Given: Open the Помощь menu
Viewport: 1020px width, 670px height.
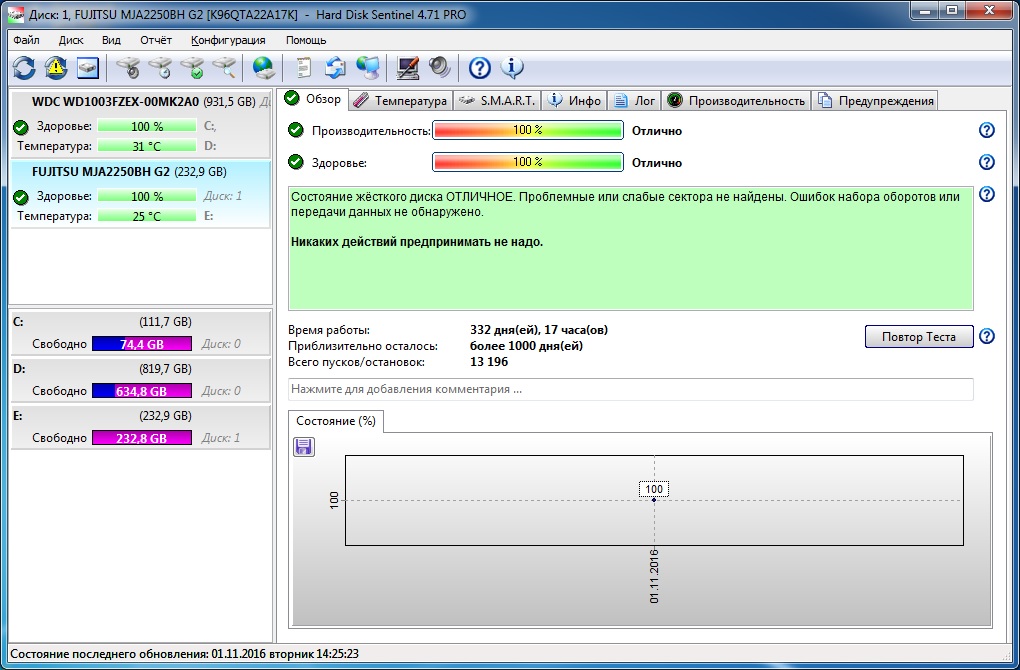Looking at the screenshot, I should 306,40.
